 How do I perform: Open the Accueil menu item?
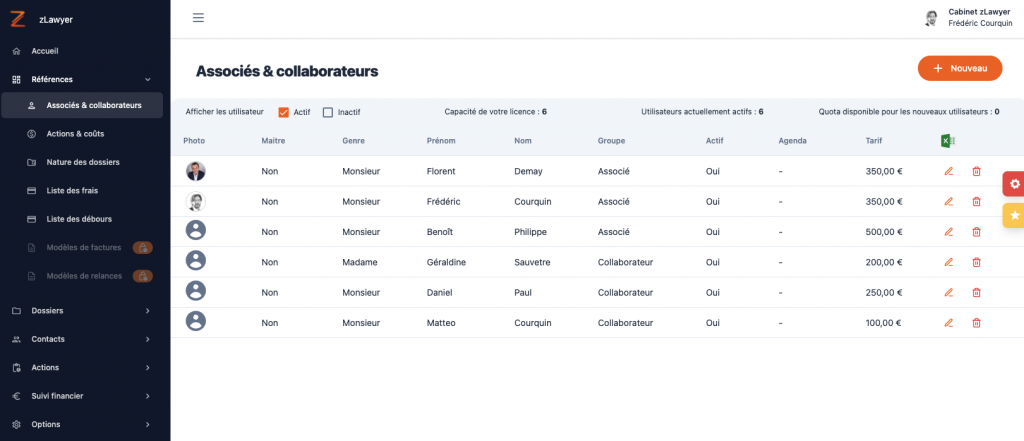tap(45, 50)
